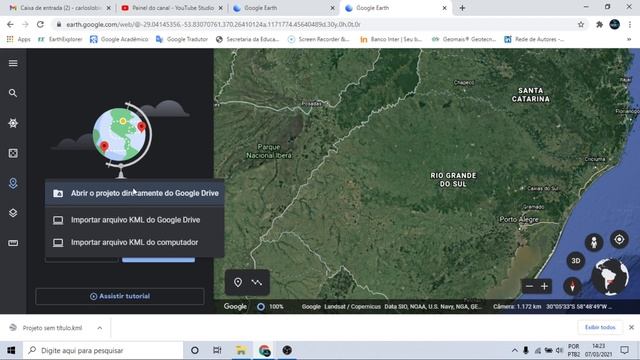
Task: Click Windows taskbar search box
Action: pos(103,350)
